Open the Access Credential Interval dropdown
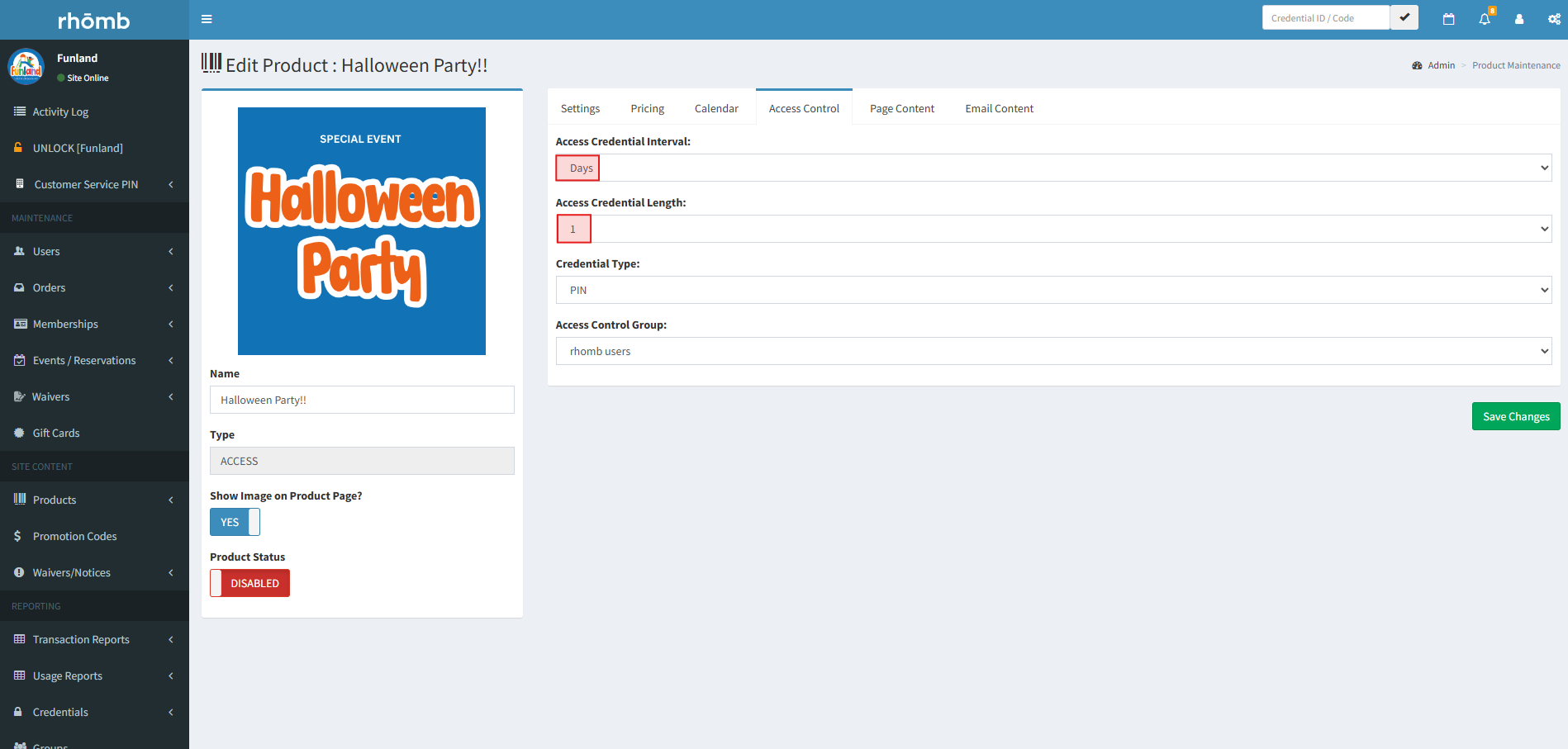This screenshot has width=1568, height=749. point(1053,168)
